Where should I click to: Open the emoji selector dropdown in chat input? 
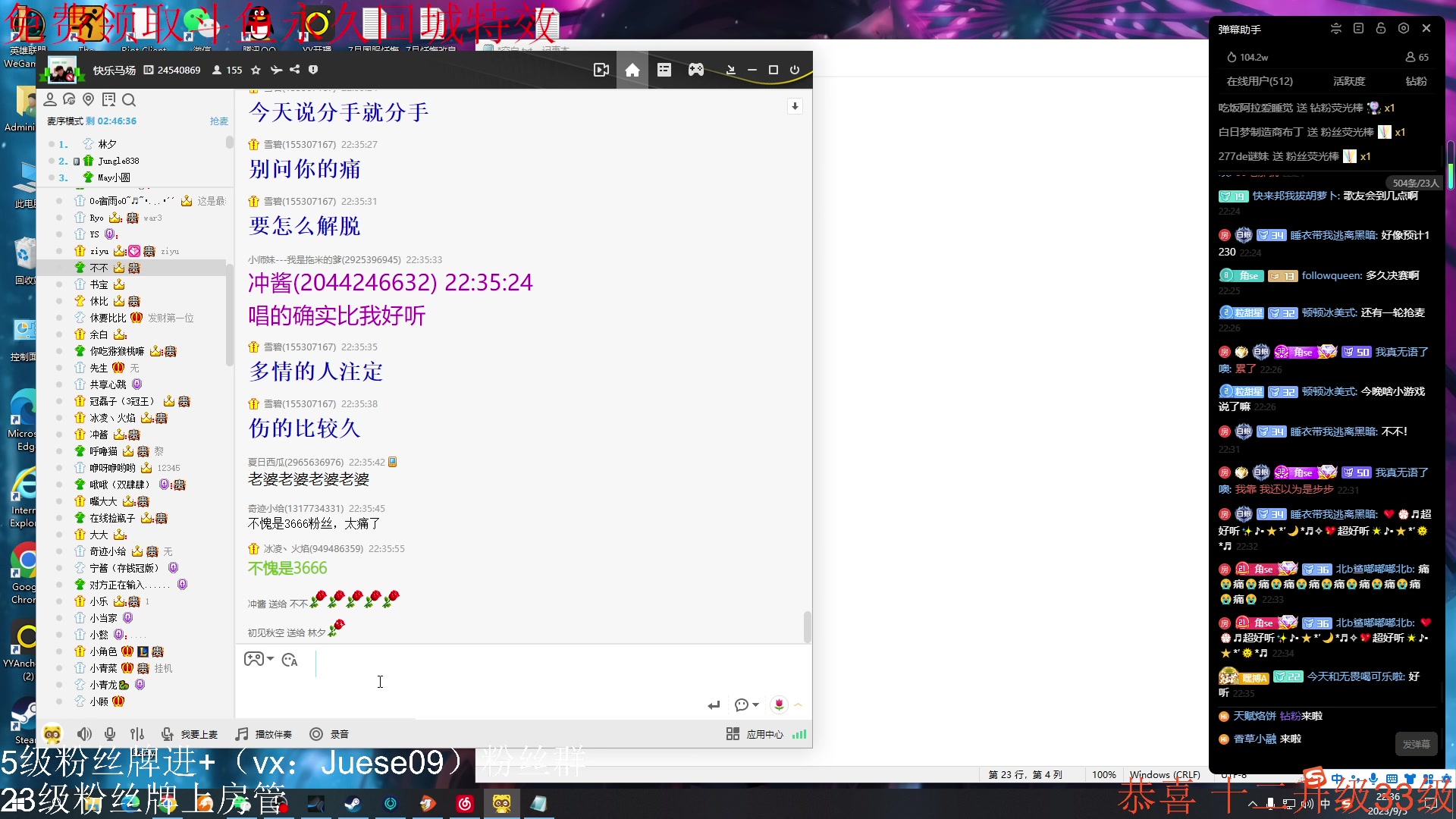[x=259, y=659]
